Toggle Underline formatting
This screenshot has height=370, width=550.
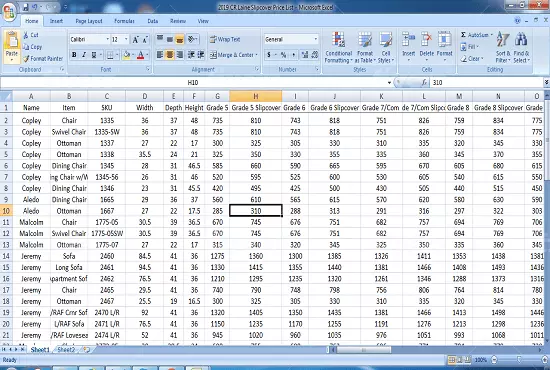[94, 55]
